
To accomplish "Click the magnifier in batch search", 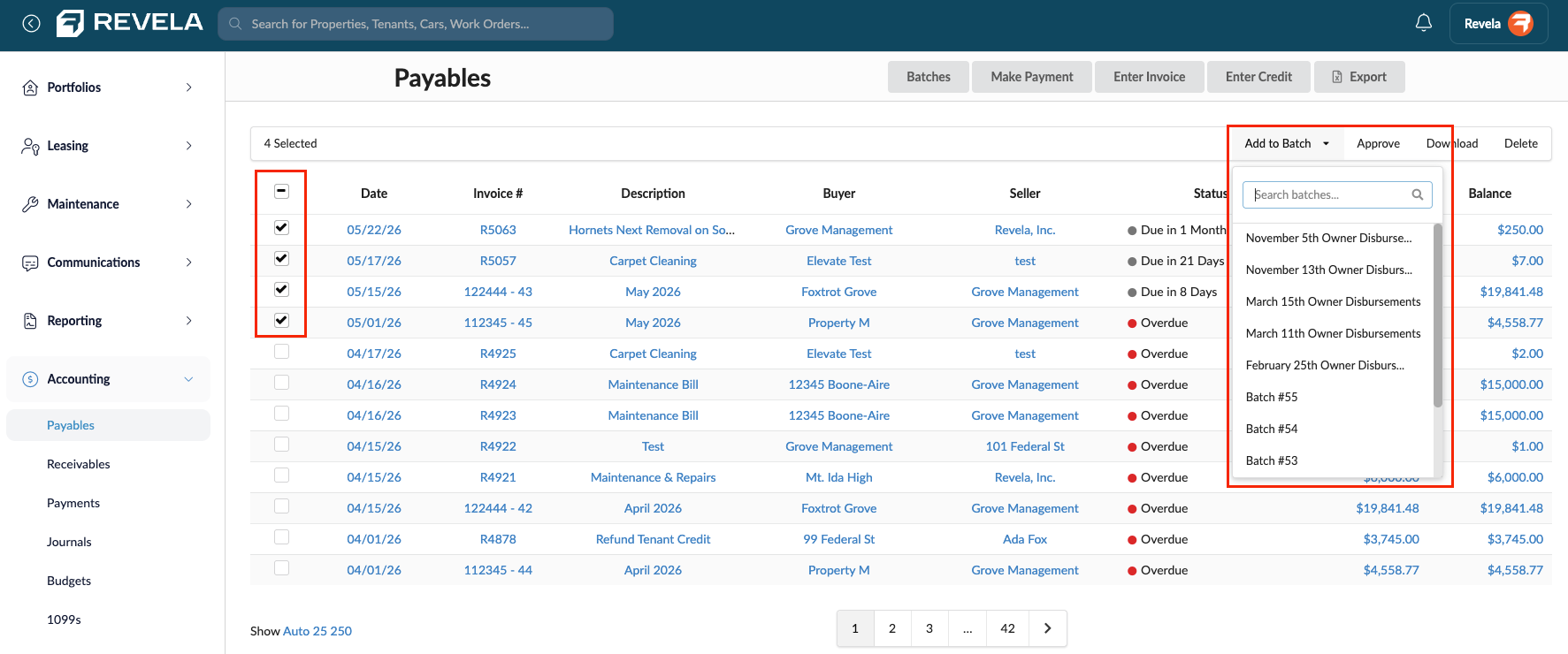I will 1417,194.
